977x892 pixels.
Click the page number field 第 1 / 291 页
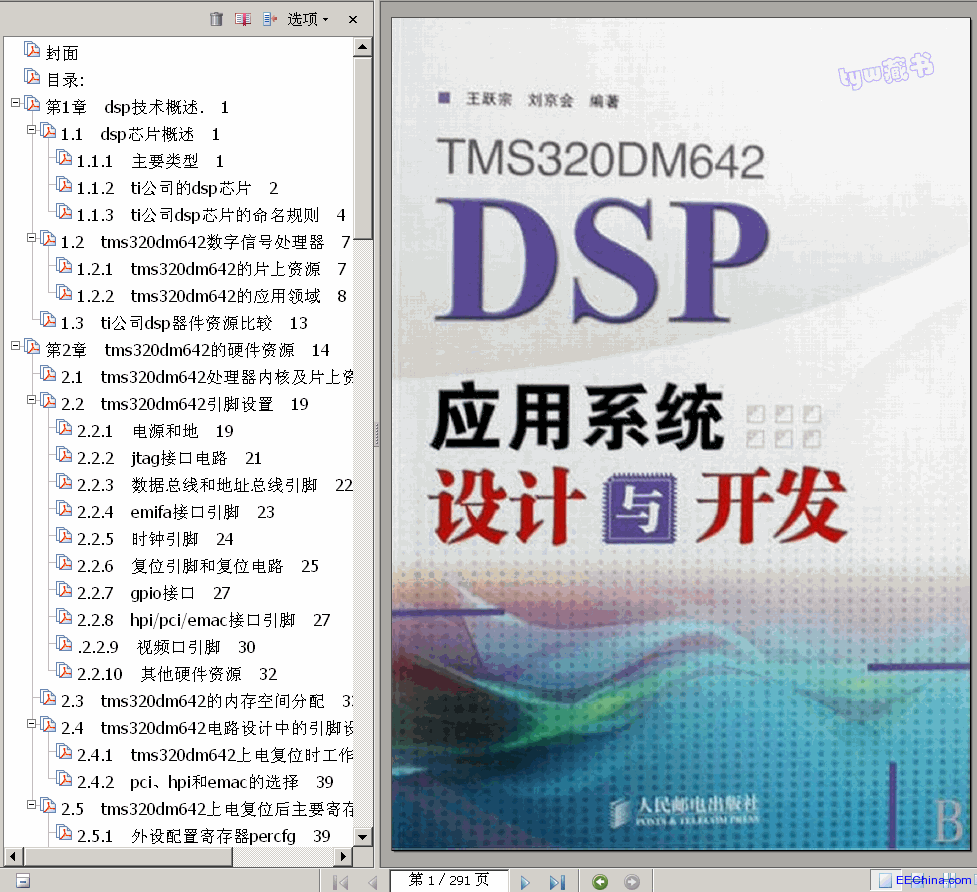[x=449, y=880]
